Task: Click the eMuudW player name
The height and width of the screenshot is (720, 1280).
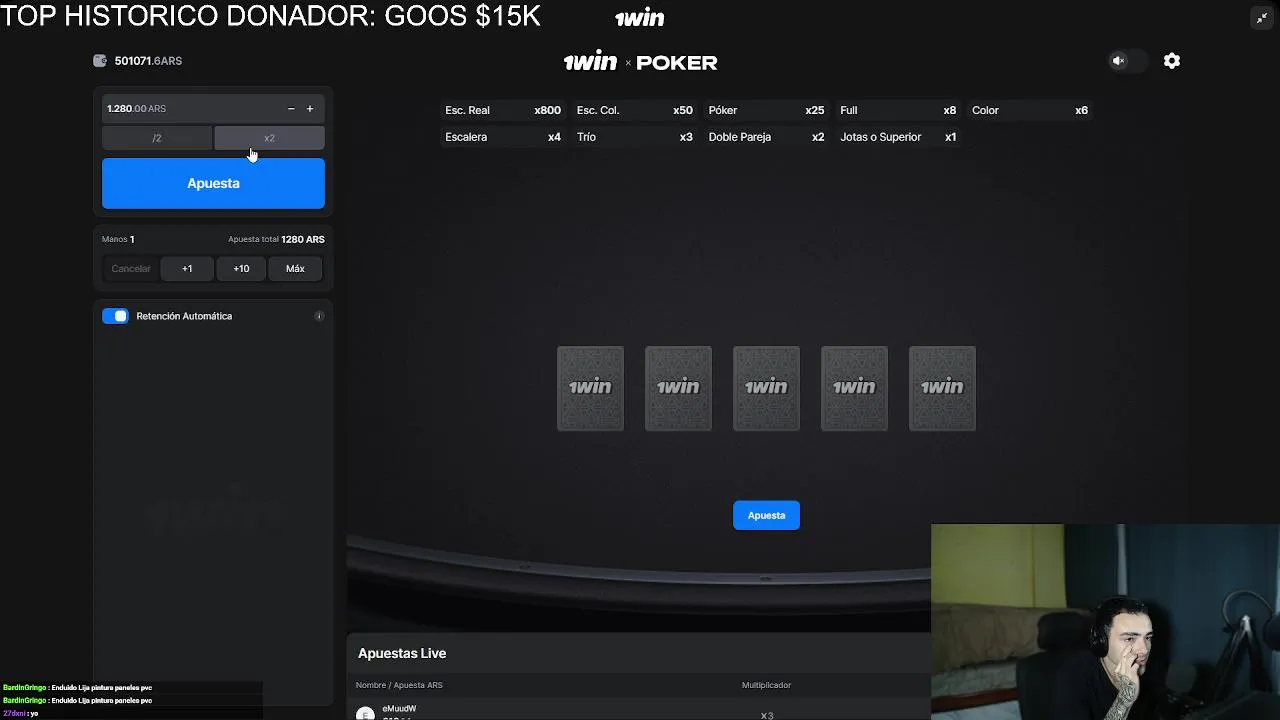Action: 399,709
